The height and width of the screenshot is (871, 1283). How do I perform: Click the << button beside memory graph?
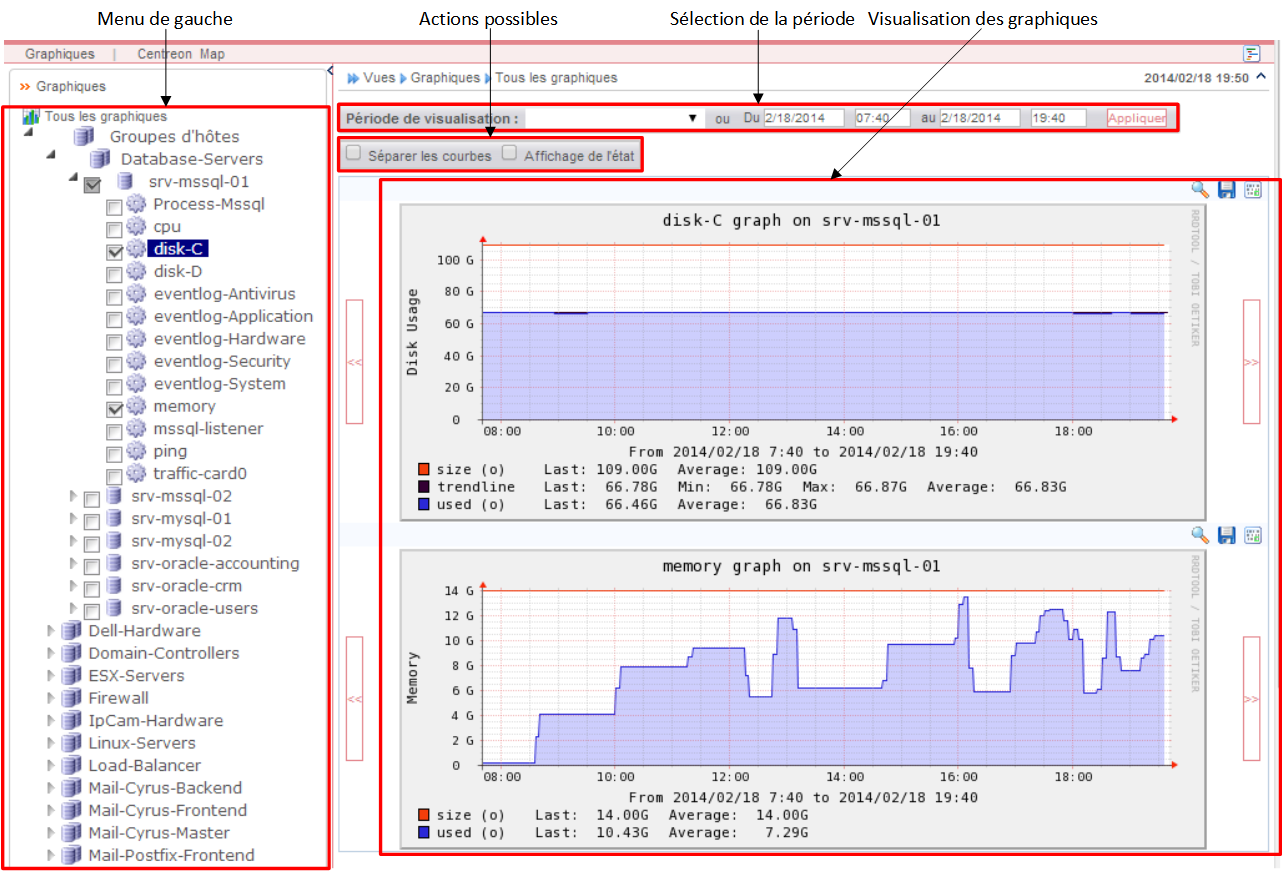coord(354,699)
